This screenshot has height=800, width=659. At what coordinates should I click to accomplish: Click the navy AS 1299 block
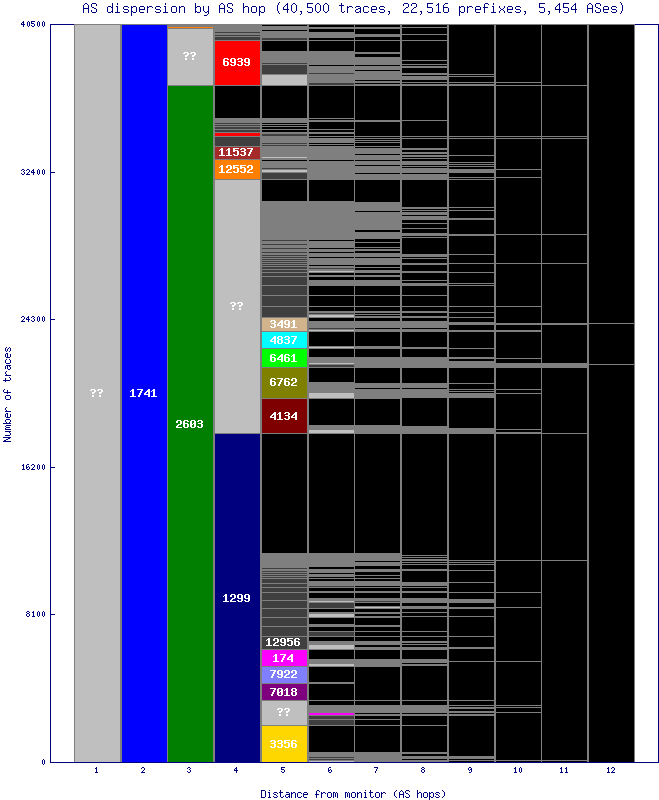(237, 597)
